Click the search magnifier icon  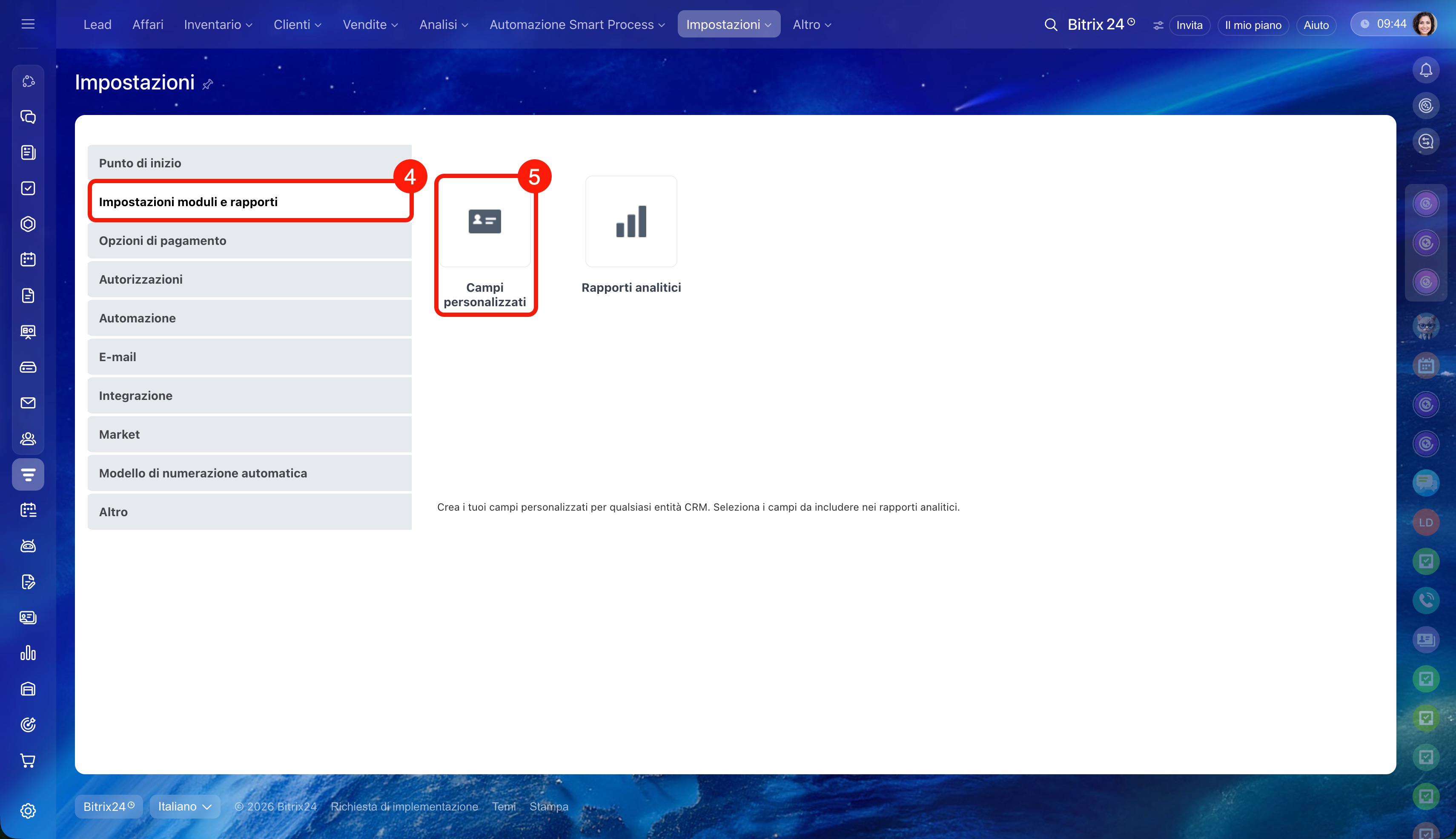(1051, 25)
